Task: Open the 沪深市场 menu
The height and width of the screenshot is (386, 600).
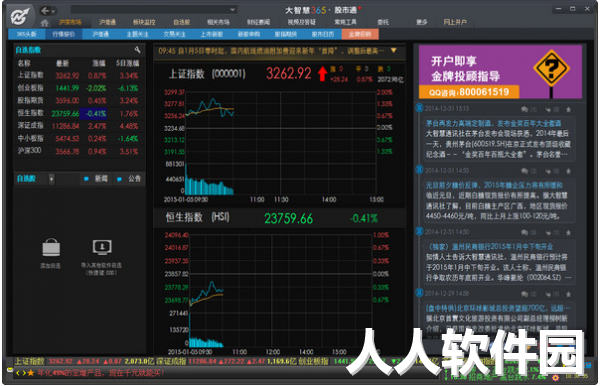Action: (70, 22)
